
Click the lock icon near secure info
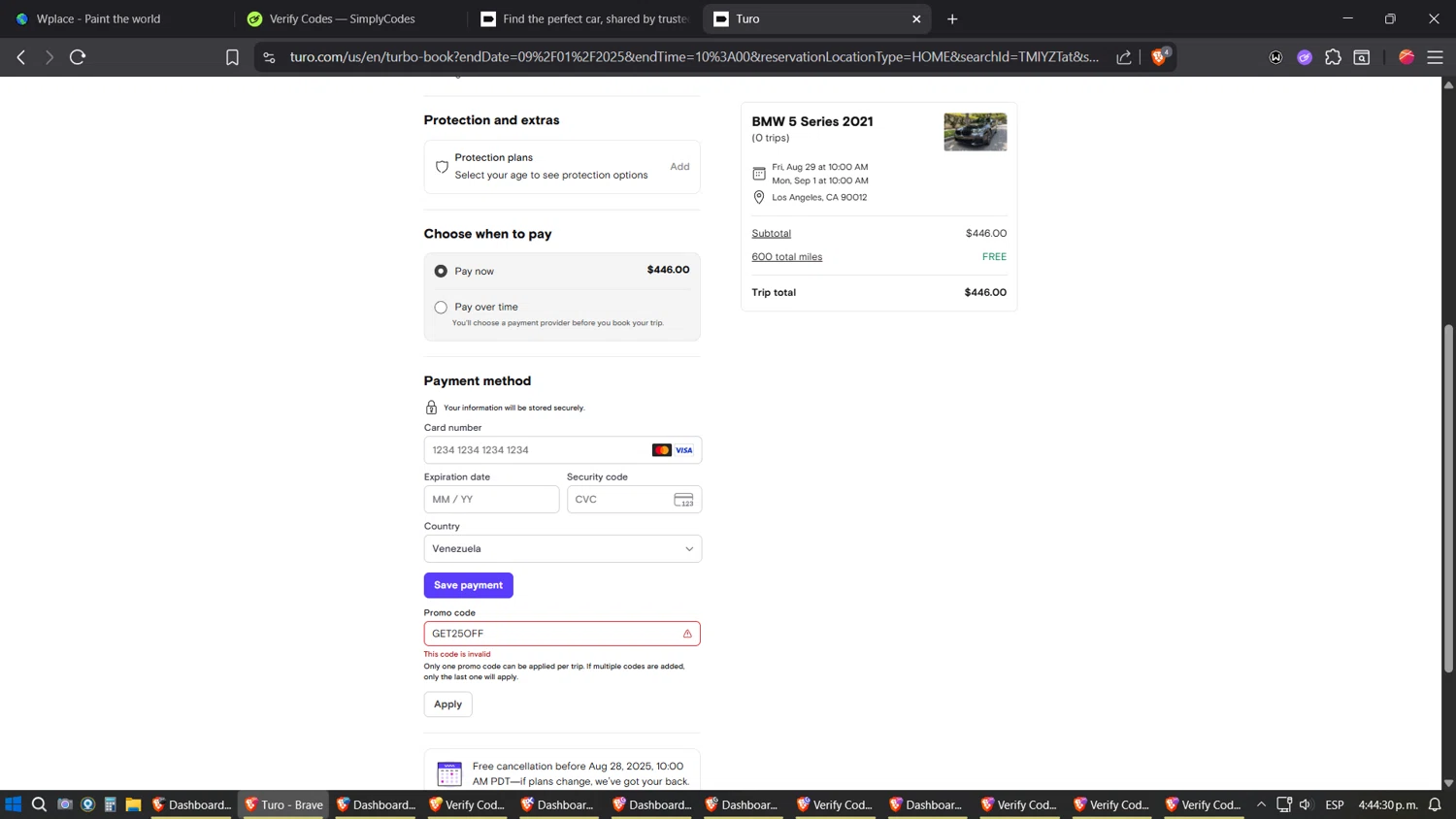point(432,408)
